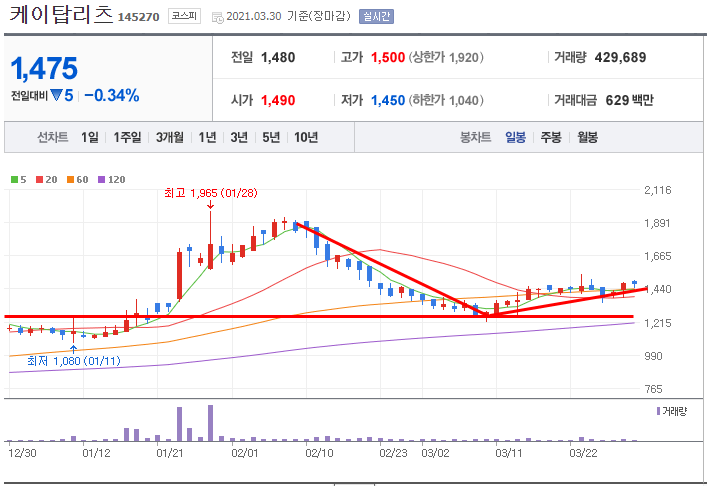
Task: Switch line chart to 3개월
Action: tap(170, 137)
